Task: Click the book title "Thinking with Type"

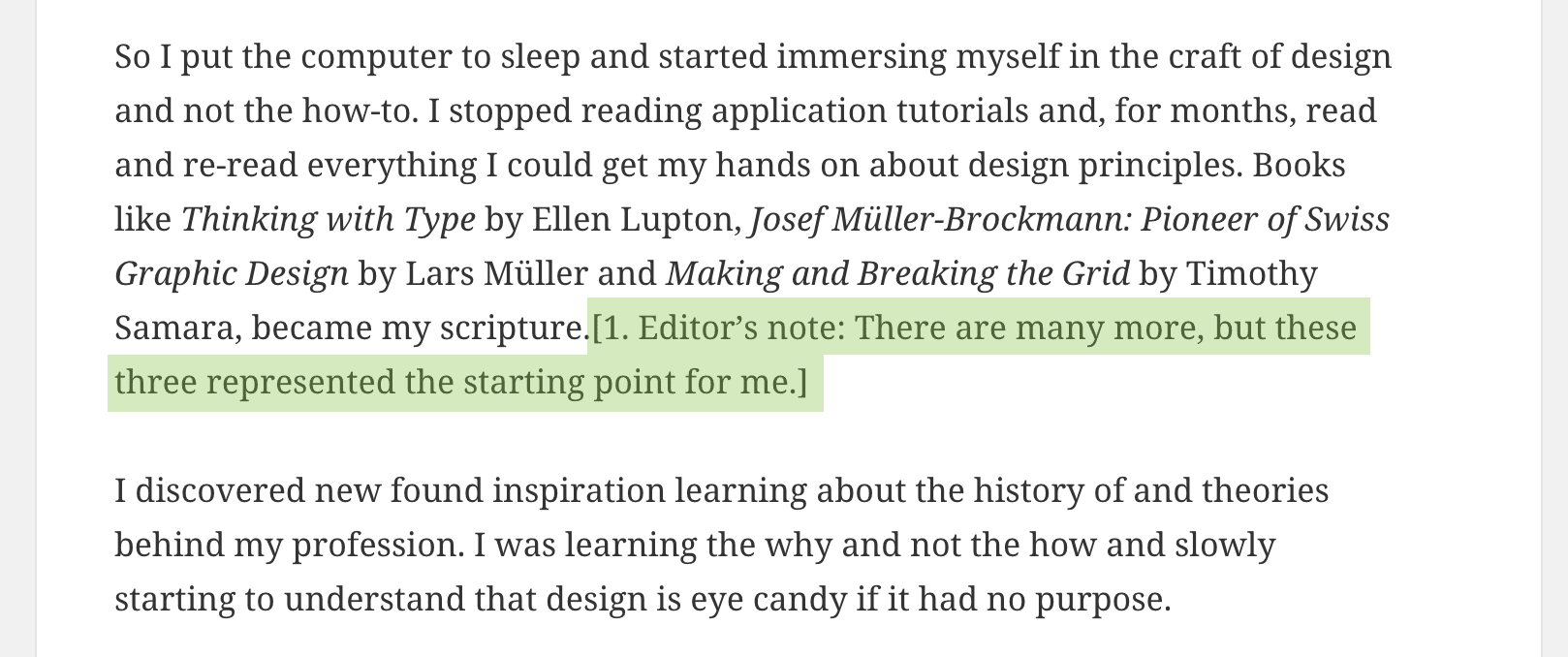Action: [328, 220]
